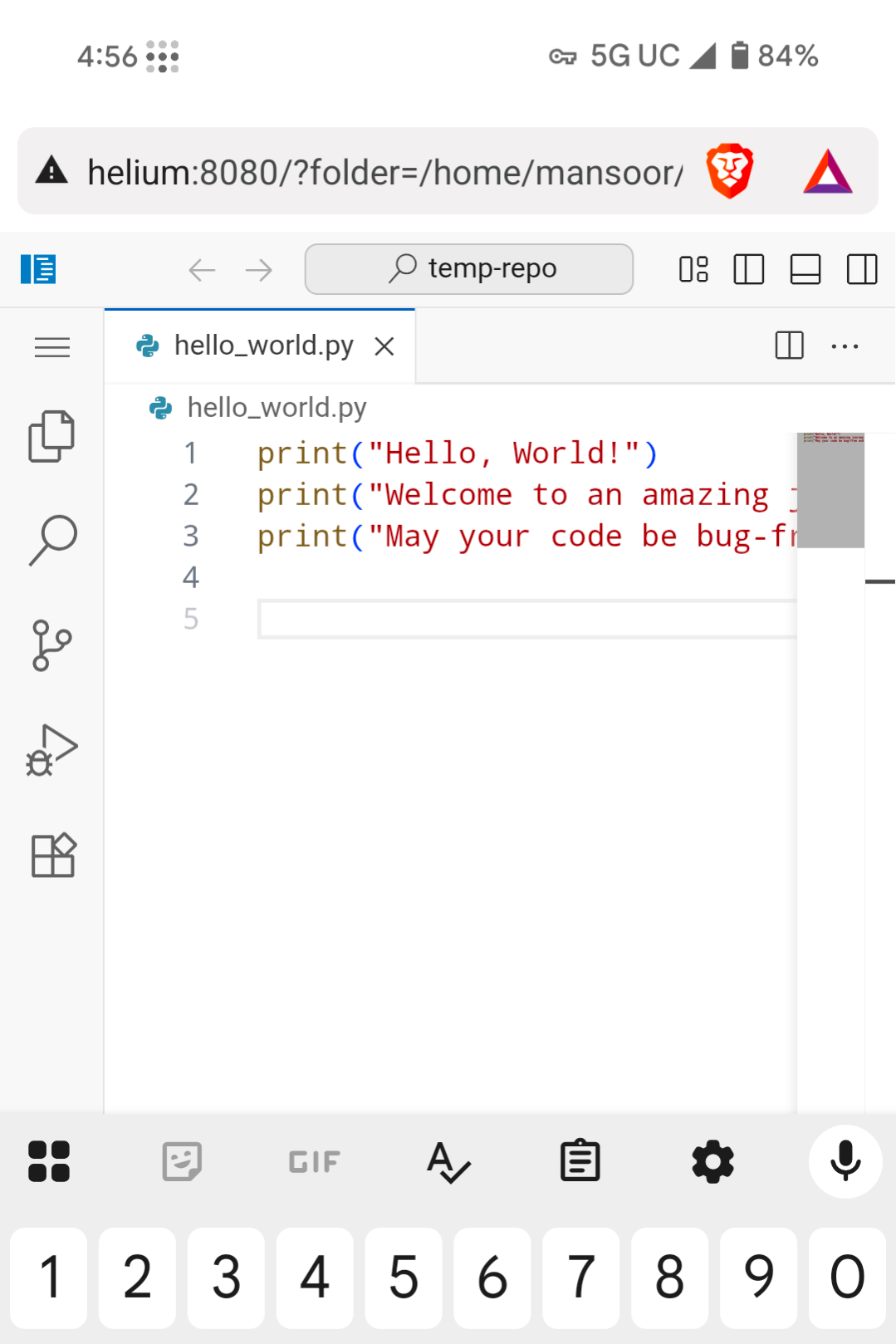Tap the 2 key on the keyboard
This screenshot has height=1344, width=896.
(x=137, y=1278)
